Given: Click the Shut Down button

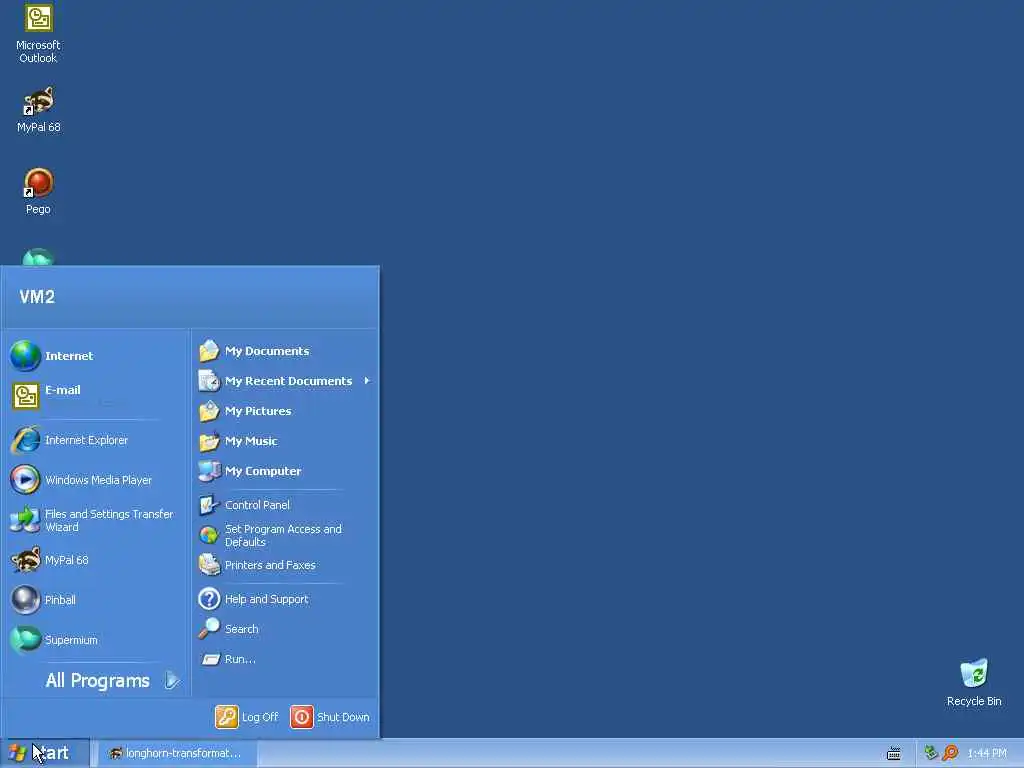Looking at the screenshot, I should (330, 717).
